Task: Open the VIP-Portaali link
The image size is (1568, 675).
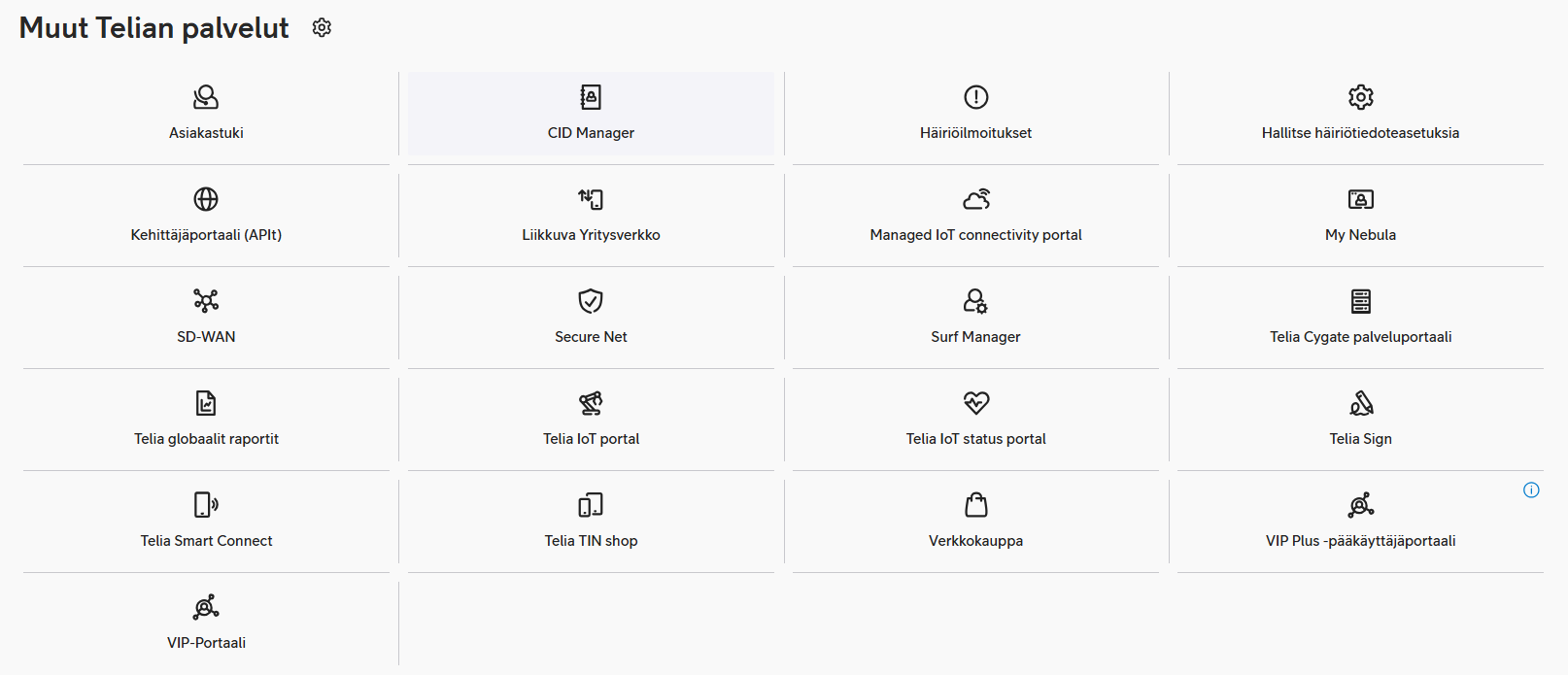Action: click(x=206, y=643)
